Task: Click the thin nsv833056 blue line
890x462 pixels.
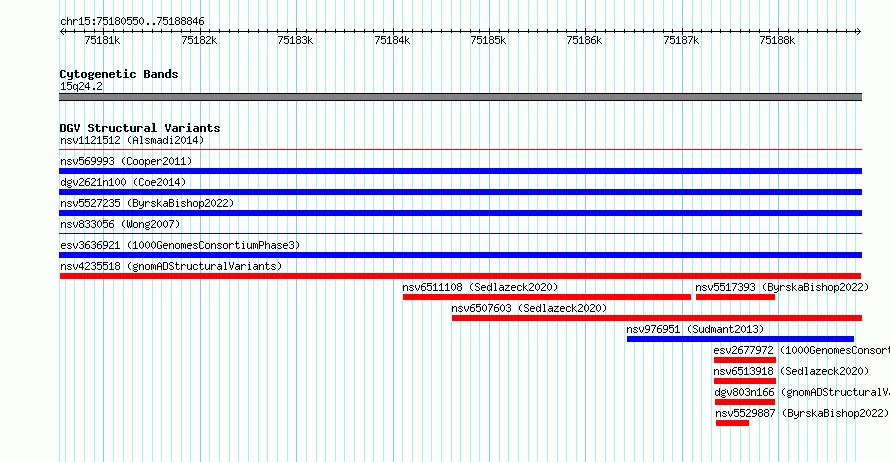Action: [460, 234]
